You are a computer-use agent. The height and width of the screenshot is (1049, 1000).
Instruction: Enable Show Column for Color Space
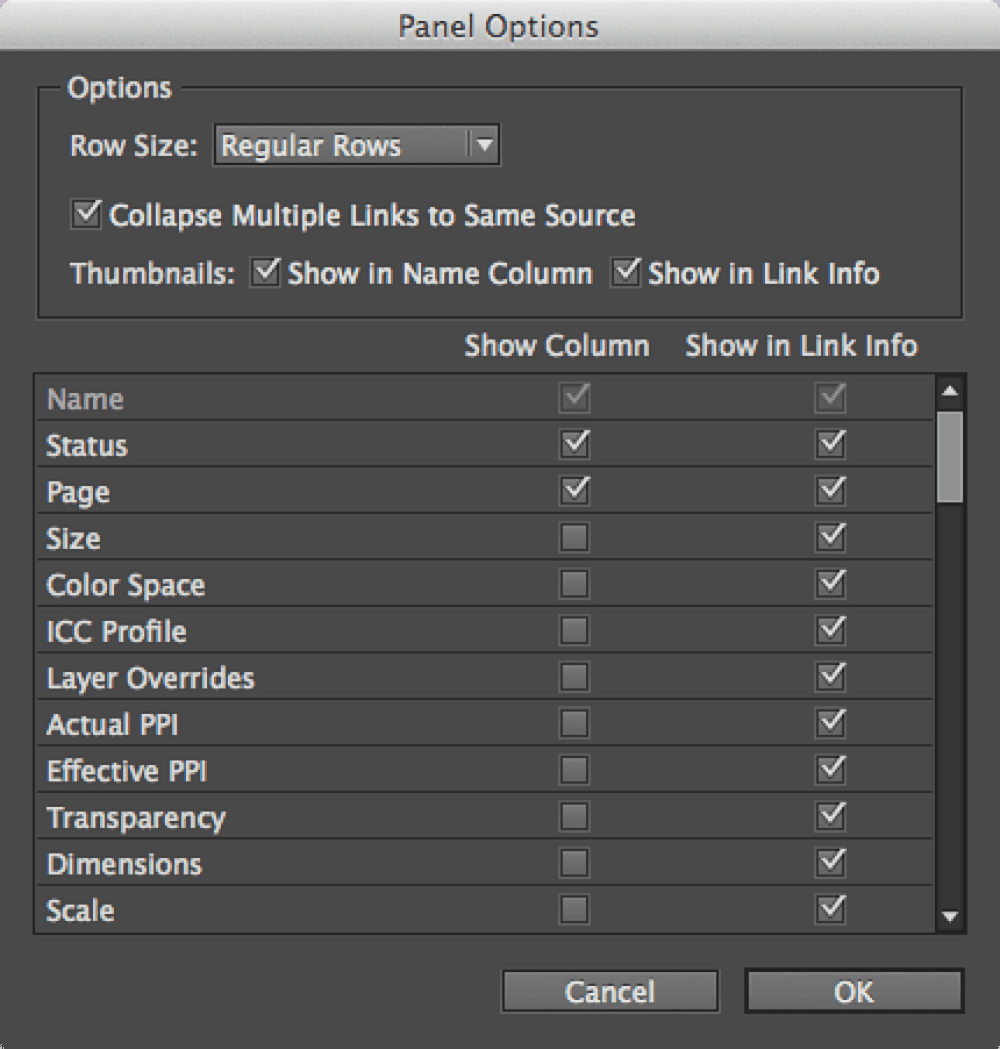573,583
